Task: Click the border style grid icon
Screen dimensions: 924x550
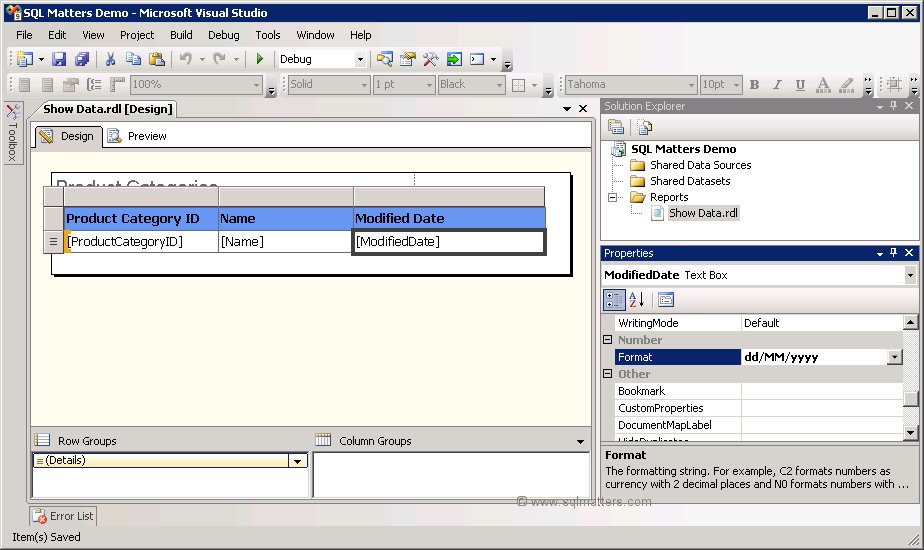Action: [519, 85]
